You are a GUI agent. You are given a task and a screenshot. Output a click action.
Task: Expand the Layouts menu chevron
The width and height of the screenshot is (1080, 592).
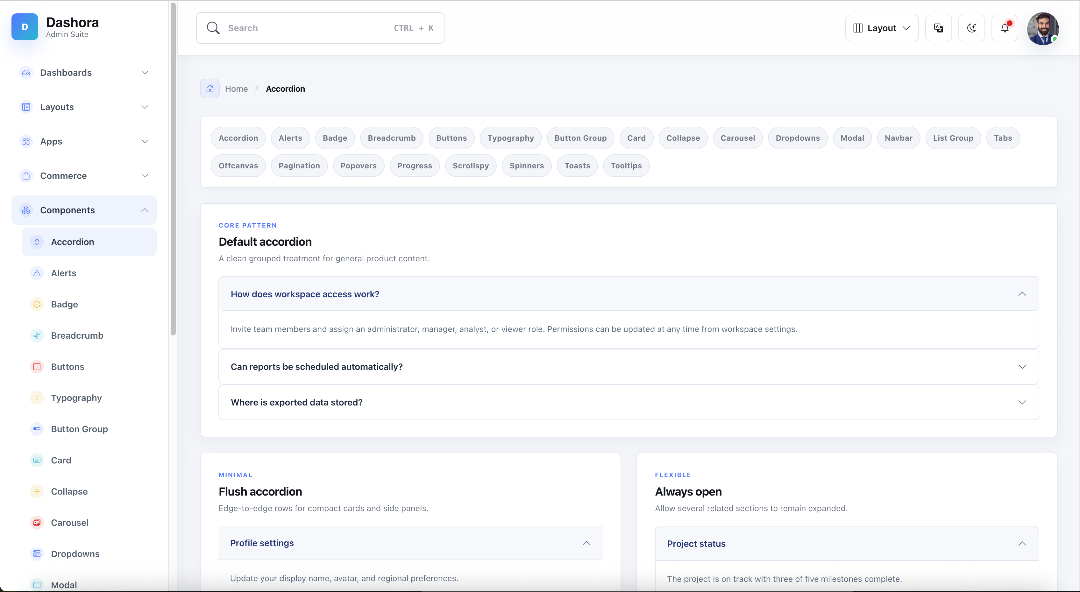coord(145,107)
